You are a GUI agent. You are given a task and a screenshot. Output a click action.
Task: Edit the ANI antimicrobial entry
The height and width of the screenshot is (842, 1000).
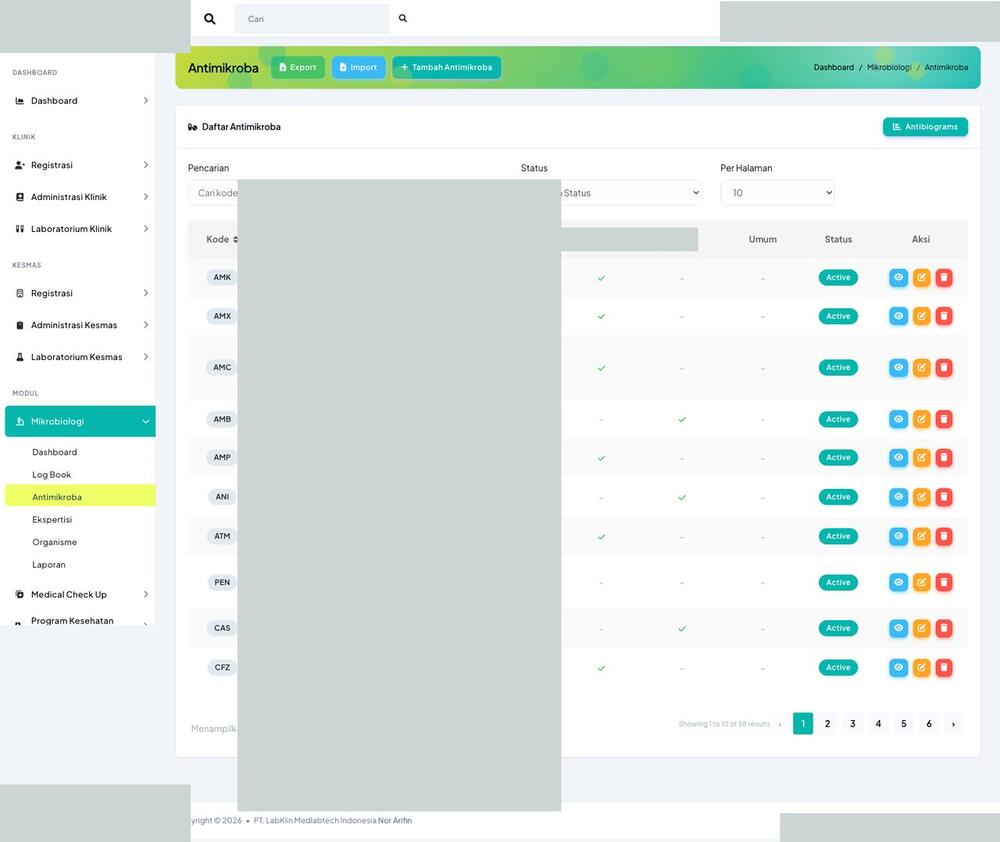[x=921, y=497]
